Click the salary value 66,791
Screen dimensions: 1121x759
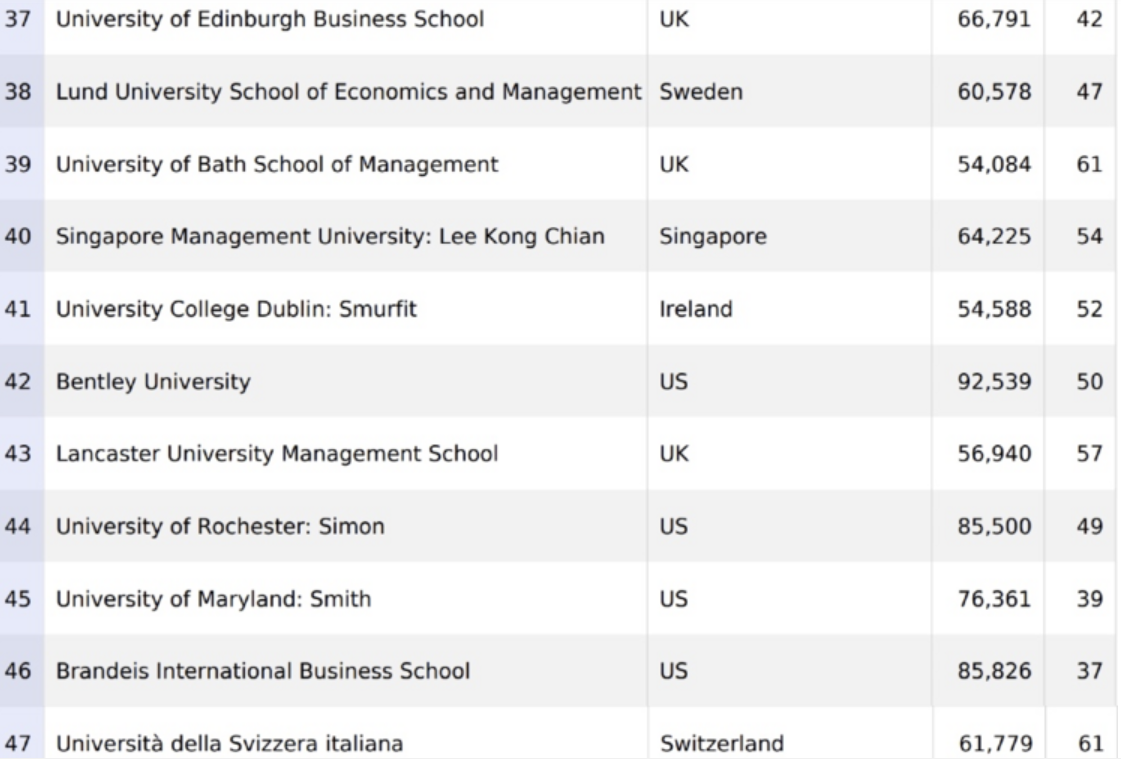point(986,20)
